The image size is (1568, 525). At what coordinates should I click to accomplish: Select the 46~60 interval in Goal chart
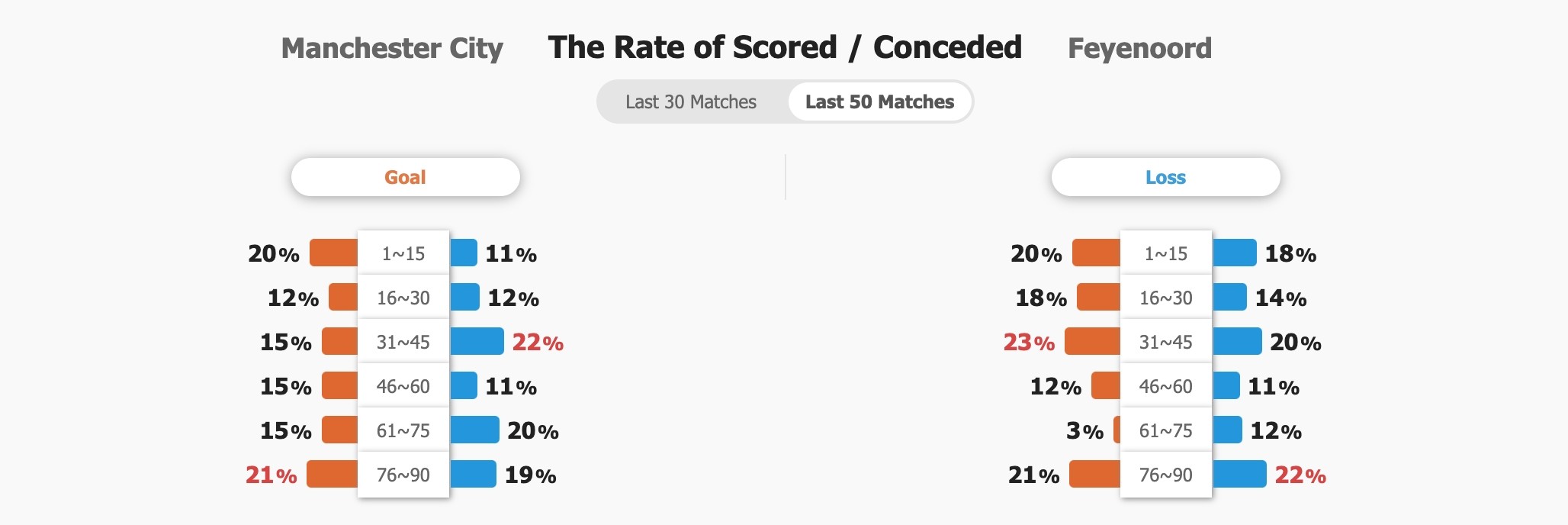pos(403,385)
